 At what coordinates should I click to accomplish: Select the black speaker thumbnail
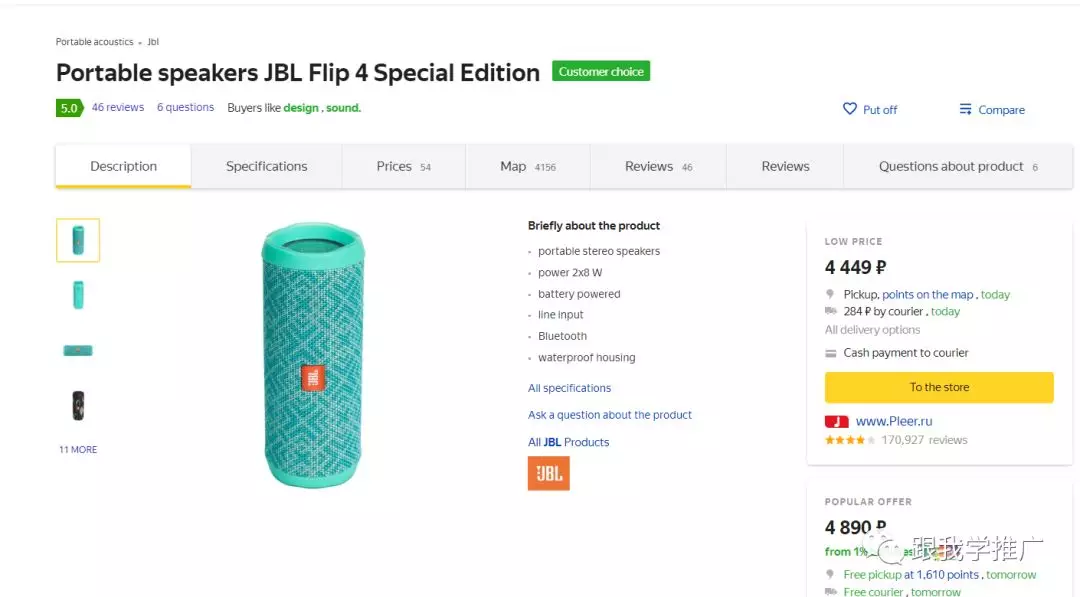(78, 405)
